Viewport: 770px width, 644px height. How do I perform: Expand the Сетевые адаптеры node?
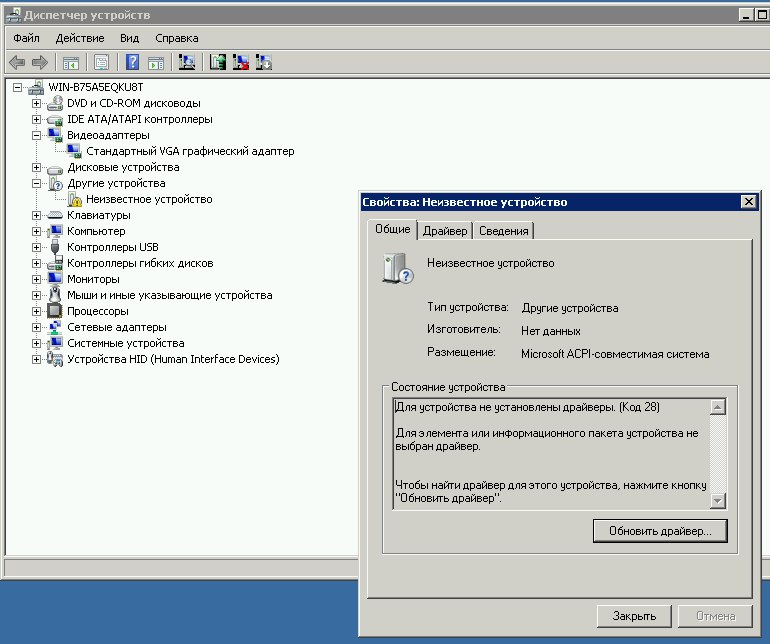pos(36,327)
